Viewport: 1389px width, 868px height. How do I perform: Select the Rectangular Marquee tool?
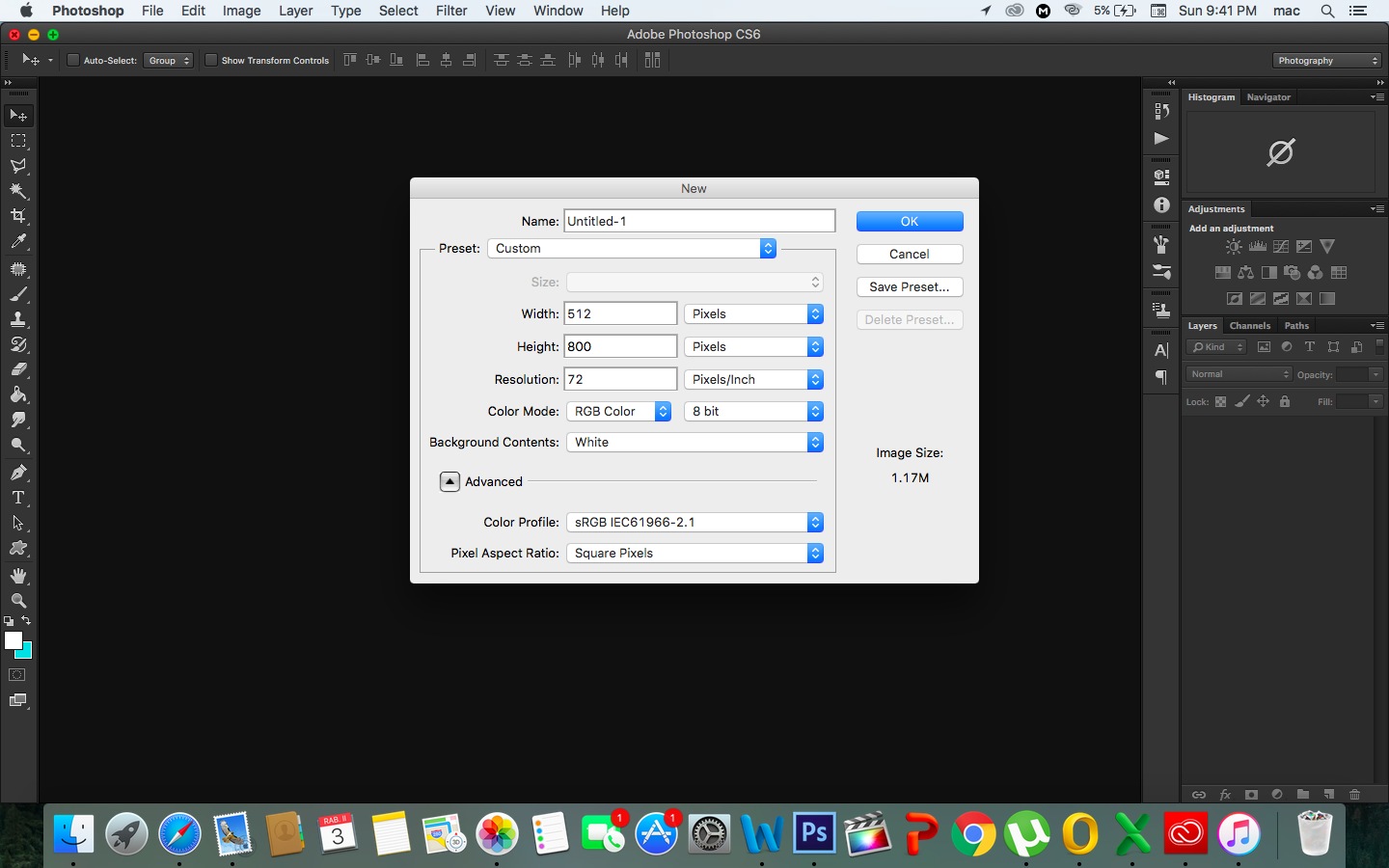(18, 141)
